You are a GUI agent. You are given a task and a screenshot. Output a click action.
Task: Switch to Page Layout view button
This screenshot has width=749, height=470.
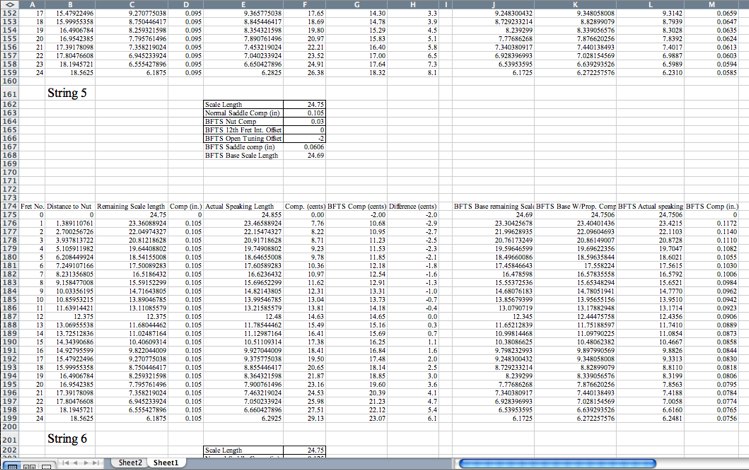tap(29, 466)
